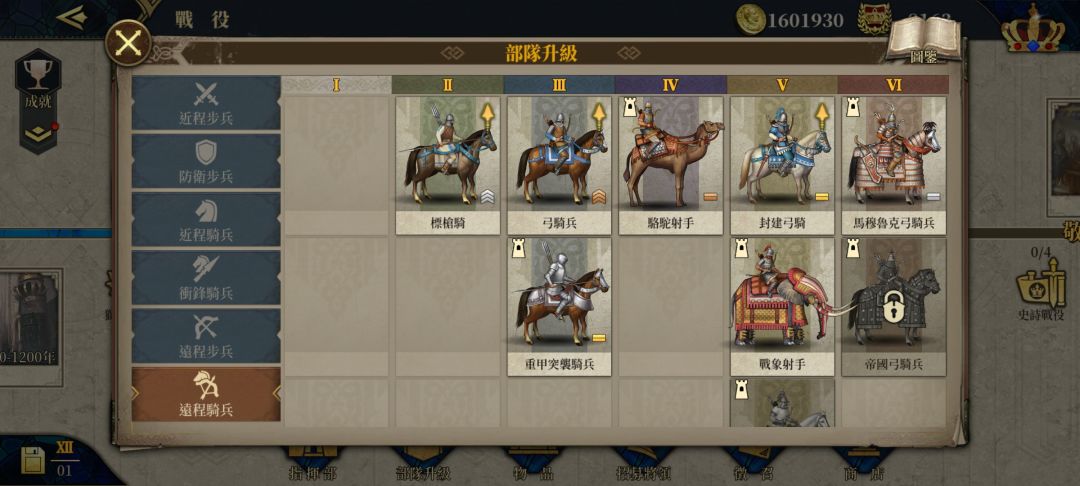Open the 圖鑑 book icon
The height and width of the screenshot is (486, 1080).
(923, 38)
